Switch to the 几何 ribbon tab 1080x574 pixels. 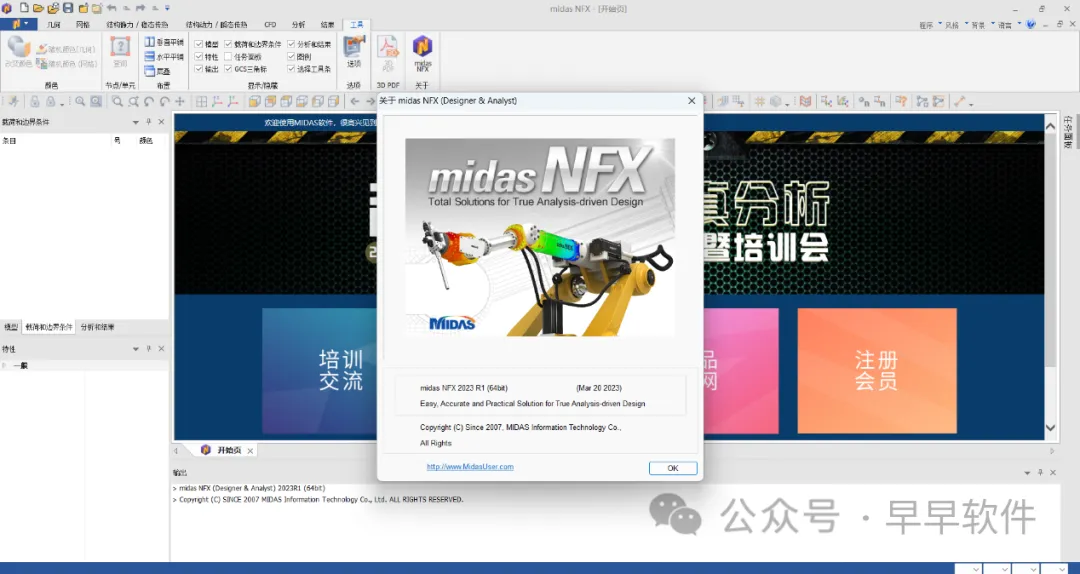[54, 25]
